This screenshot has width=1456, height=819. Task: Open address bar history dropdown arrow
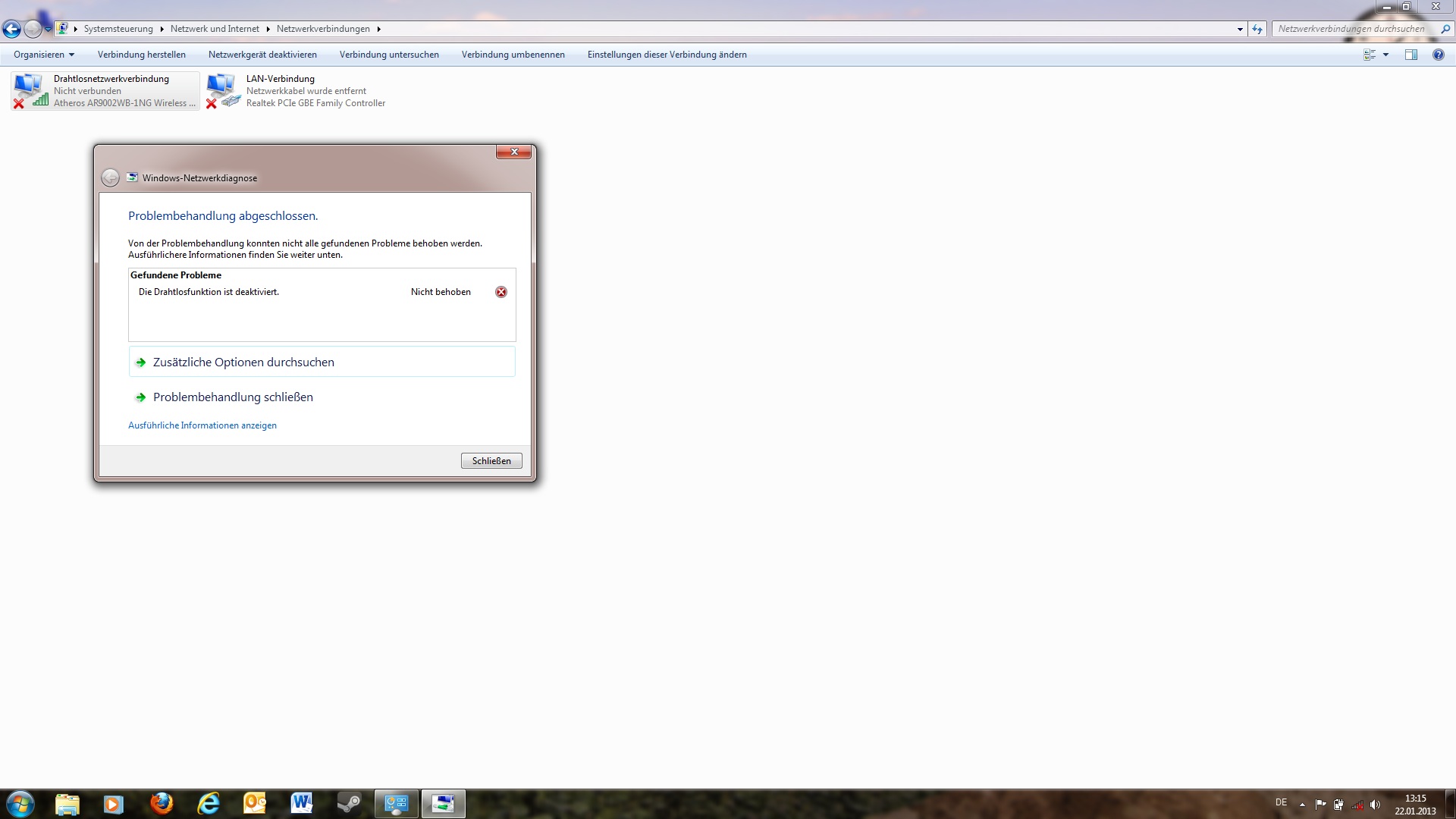coord(1240,29)
